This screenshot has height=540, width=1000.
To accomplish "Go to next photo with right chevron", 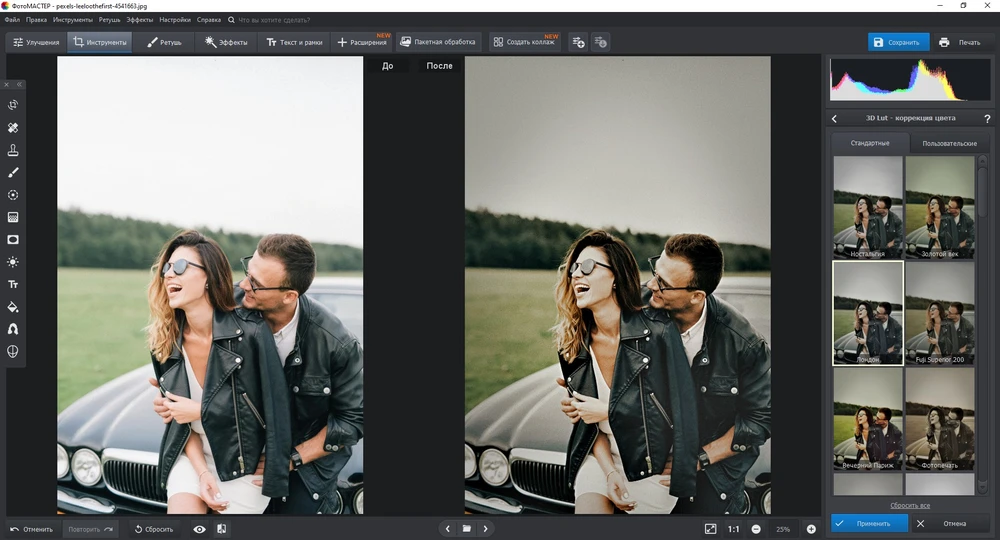I will point(485,528).
